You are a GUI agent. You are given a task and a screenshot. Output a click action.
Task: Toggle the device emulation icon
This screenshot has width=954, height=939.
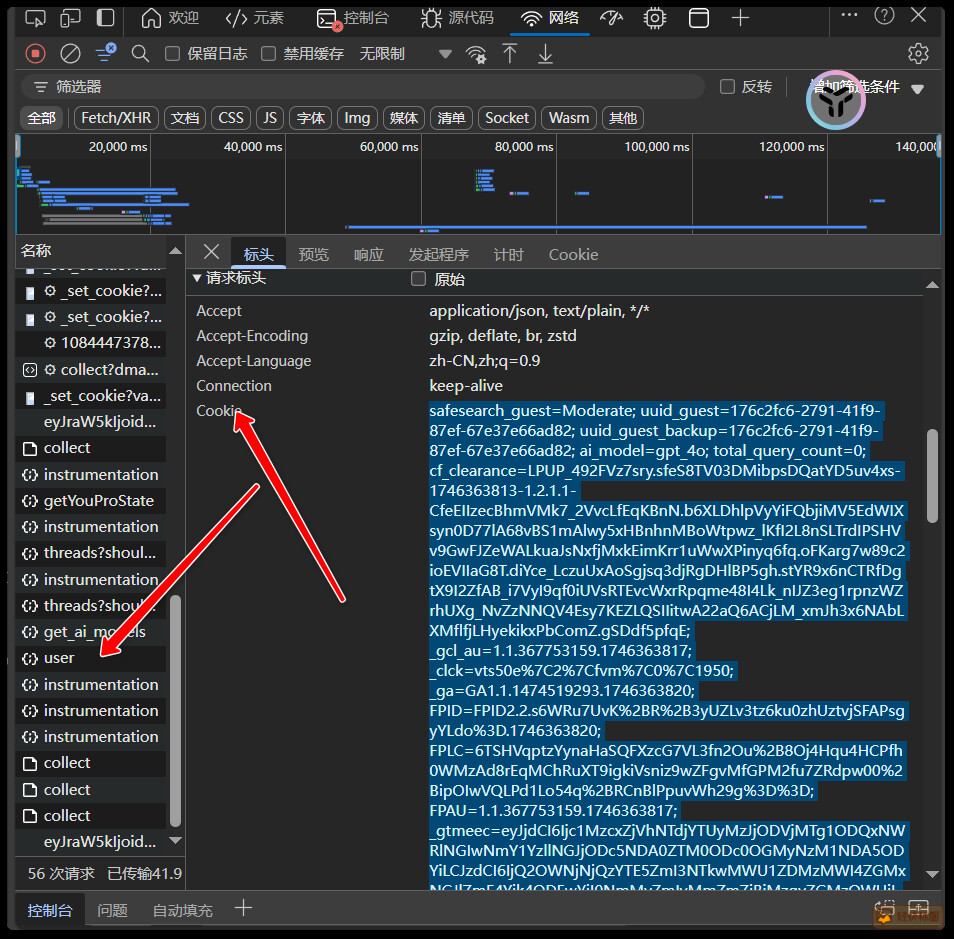tap(70, 18)
